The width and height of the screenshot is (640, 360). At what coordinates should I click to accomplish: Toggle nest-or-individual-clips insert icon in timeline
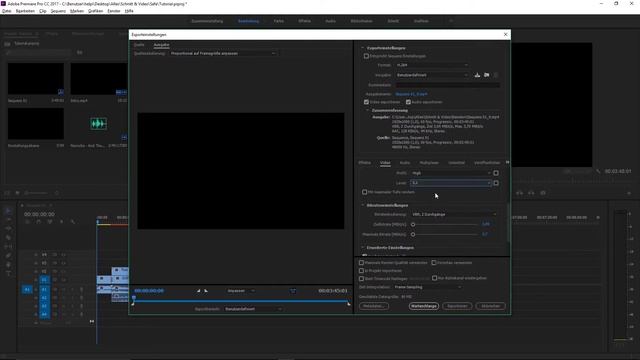pyautogui.click(x=27, y=222)
